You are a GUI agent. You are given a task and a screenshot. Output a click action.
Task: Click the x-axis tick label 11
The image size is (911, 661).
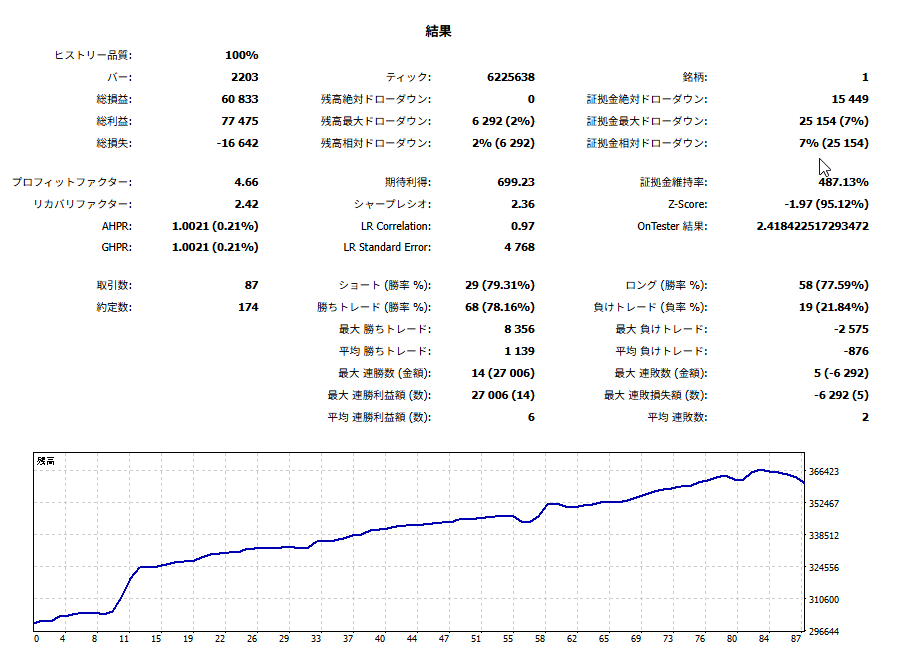(x=124, y=639)
